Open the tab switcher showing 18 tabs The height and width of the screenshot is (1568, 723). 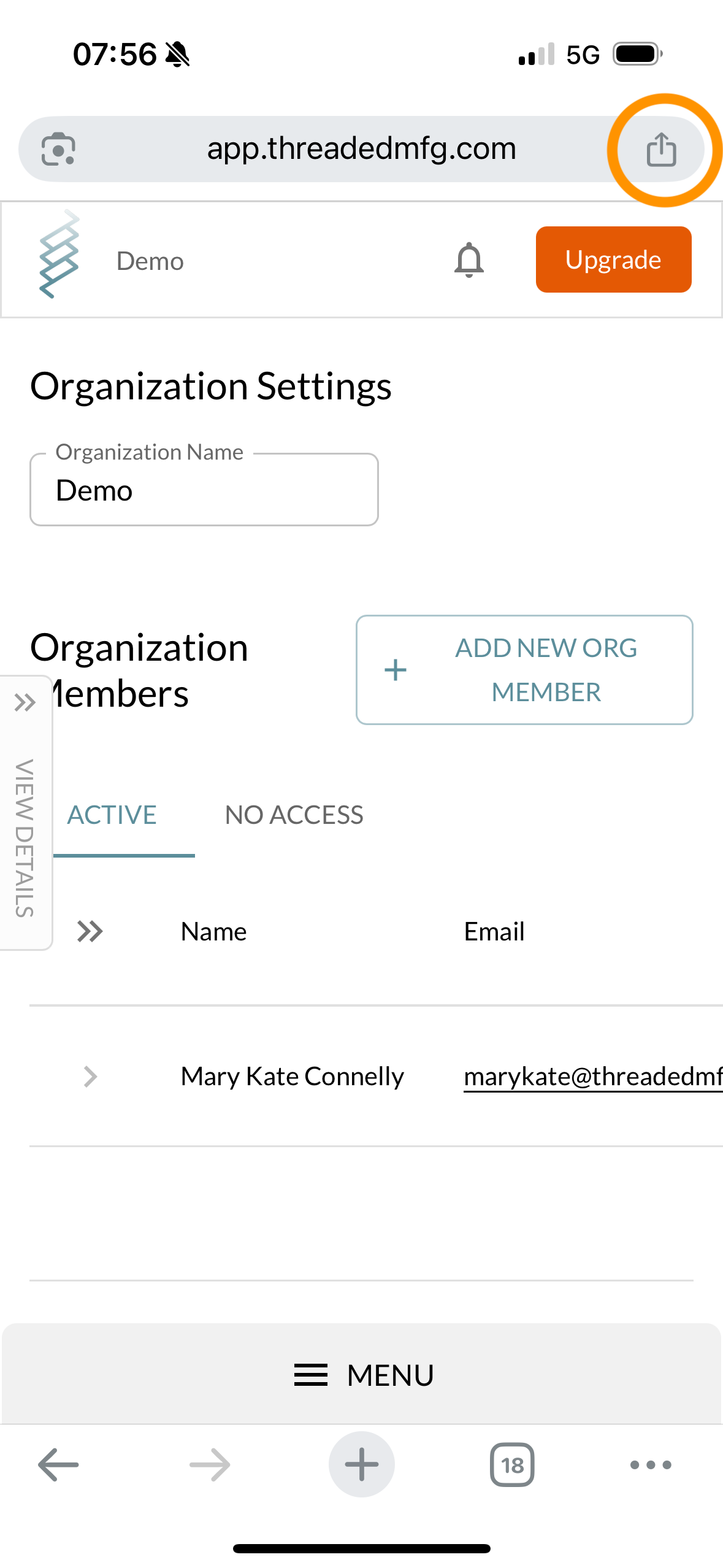tap(512, 1464)
